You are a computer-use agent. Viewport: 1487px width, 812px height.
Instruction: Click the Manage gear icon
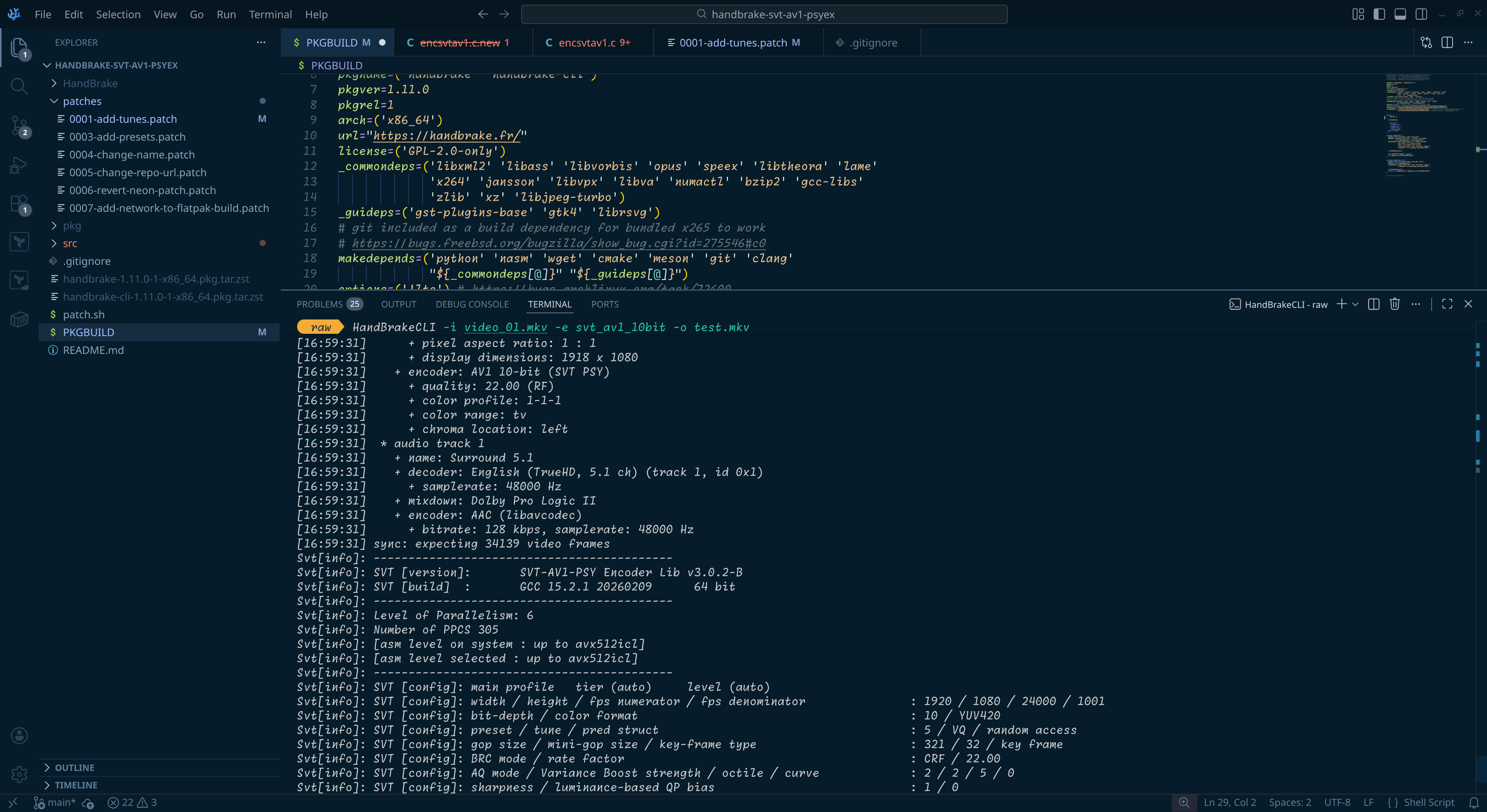[19, 774]
